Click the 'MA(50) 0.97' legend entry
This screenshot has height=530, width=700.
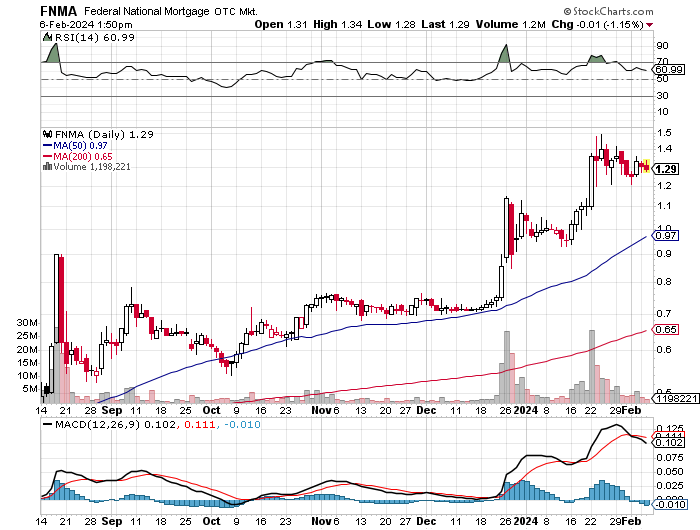pos(80,146)
